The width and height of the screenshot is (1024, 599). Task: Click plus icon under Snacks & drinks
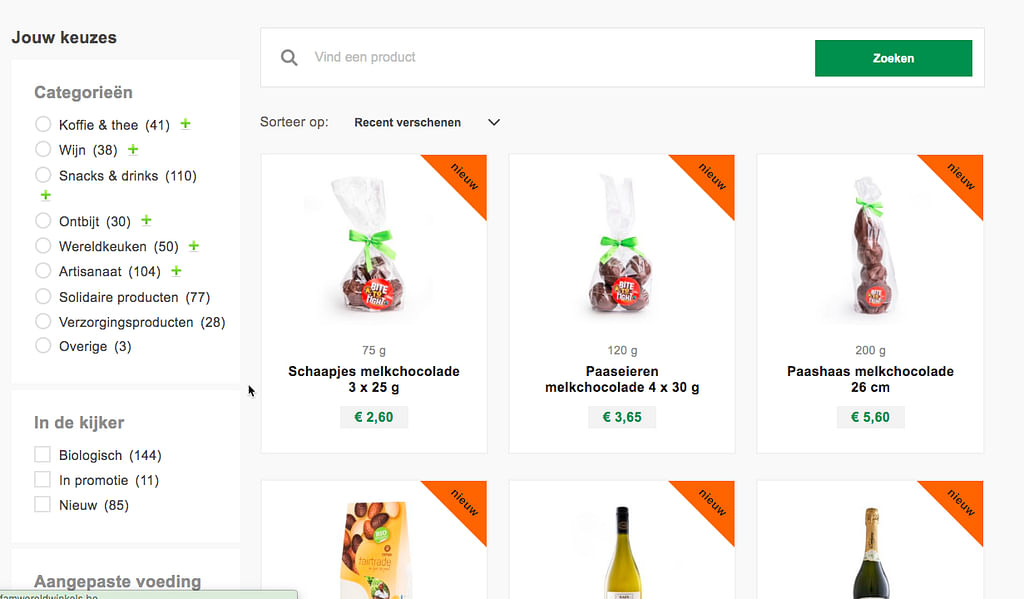coord(45,195)
